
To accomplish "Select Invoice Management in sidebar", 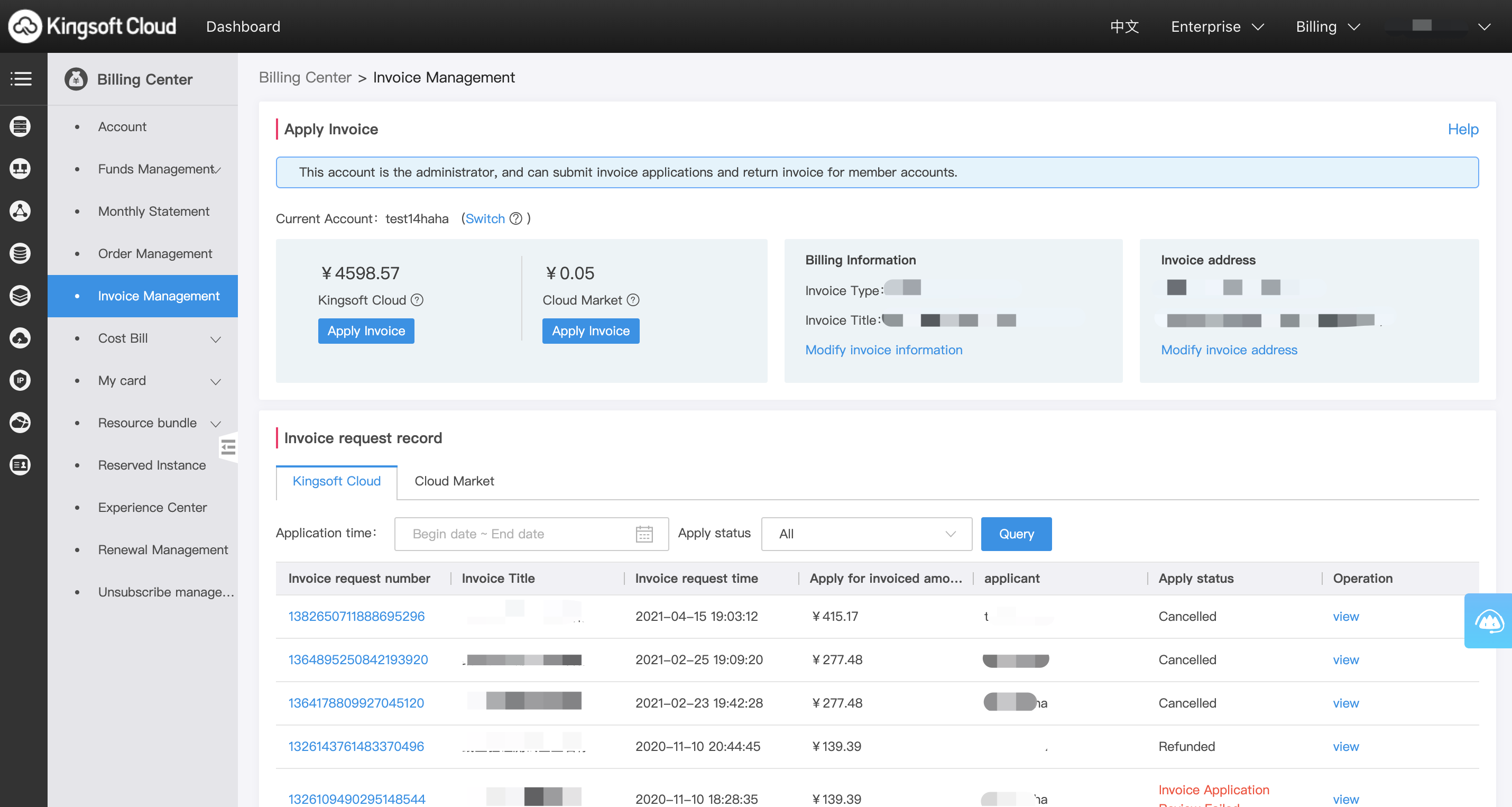I will pos(143,296).
